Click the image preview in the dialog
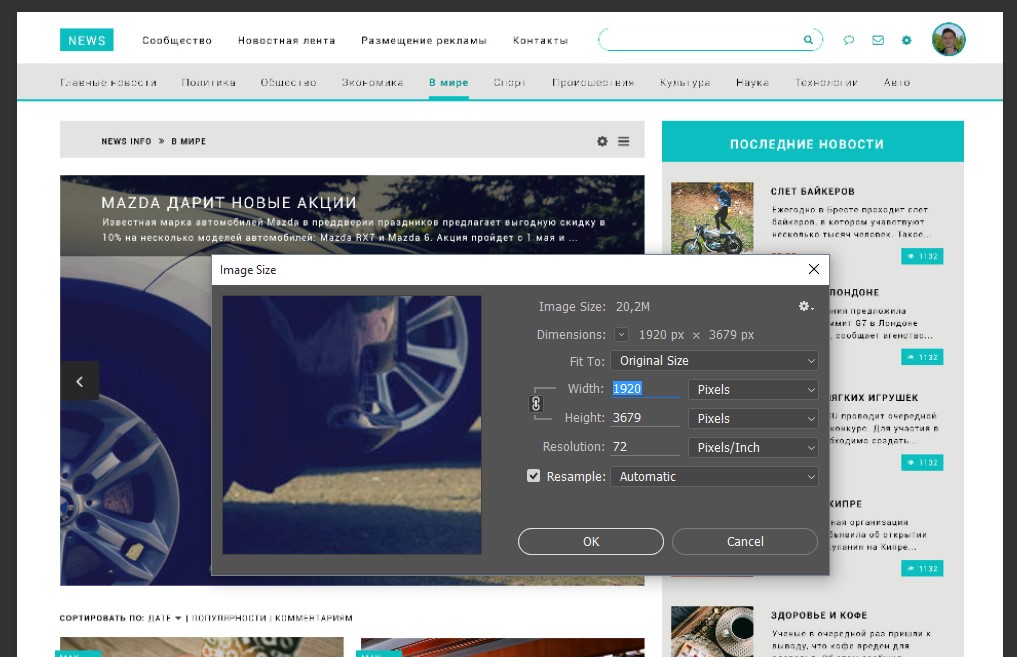This screenshot has height=657, width=1017. click(352, 425)
